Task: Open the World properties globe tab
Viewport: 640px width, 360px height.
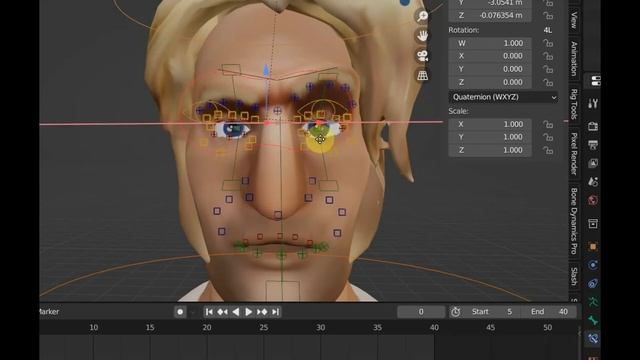Action: point(593,200)
